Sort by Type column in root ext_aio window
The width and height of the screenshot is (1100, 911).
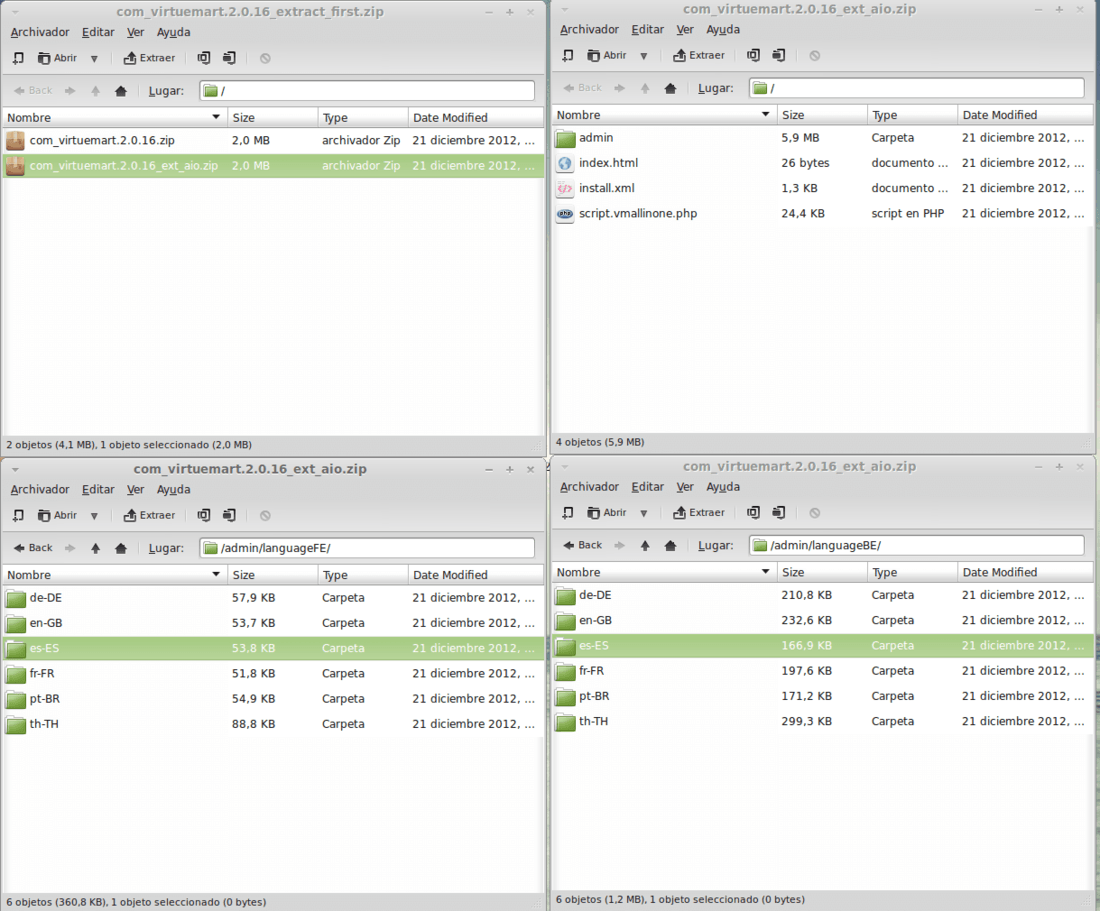point(913,114)
